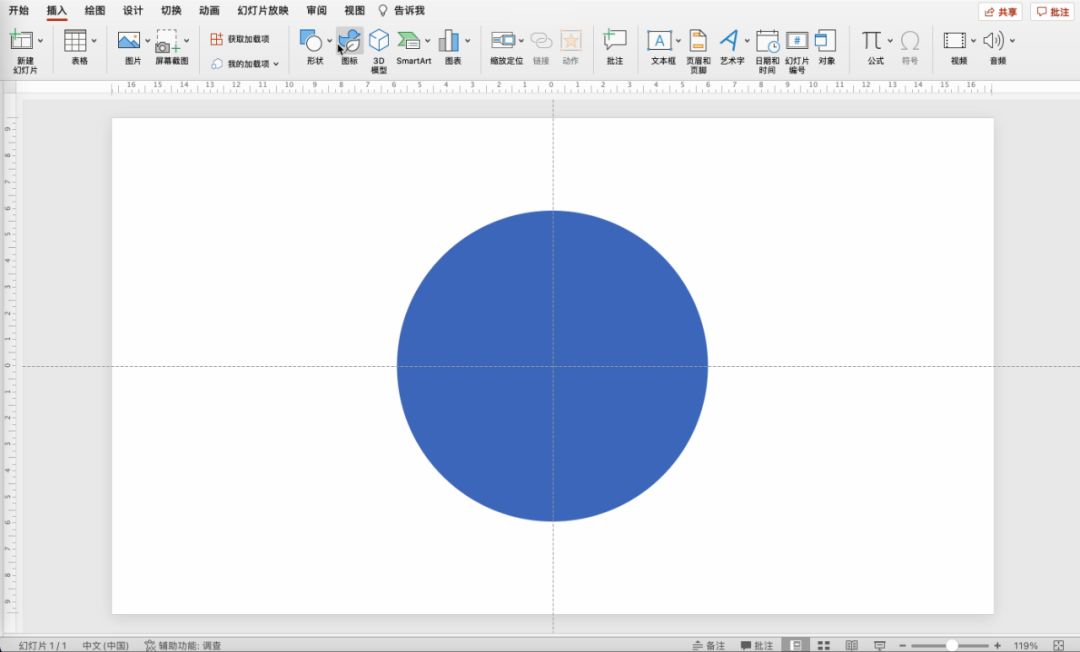Click Tell Me (告诉我) search box
The height and width of the screenshot is (652, 1080).
[402, 10]
